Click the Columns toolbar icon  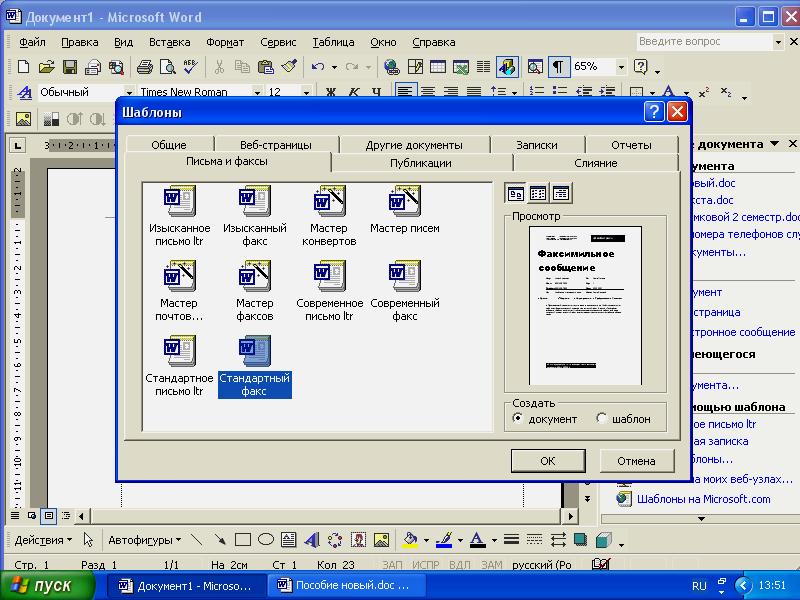[x=483, y=67]
